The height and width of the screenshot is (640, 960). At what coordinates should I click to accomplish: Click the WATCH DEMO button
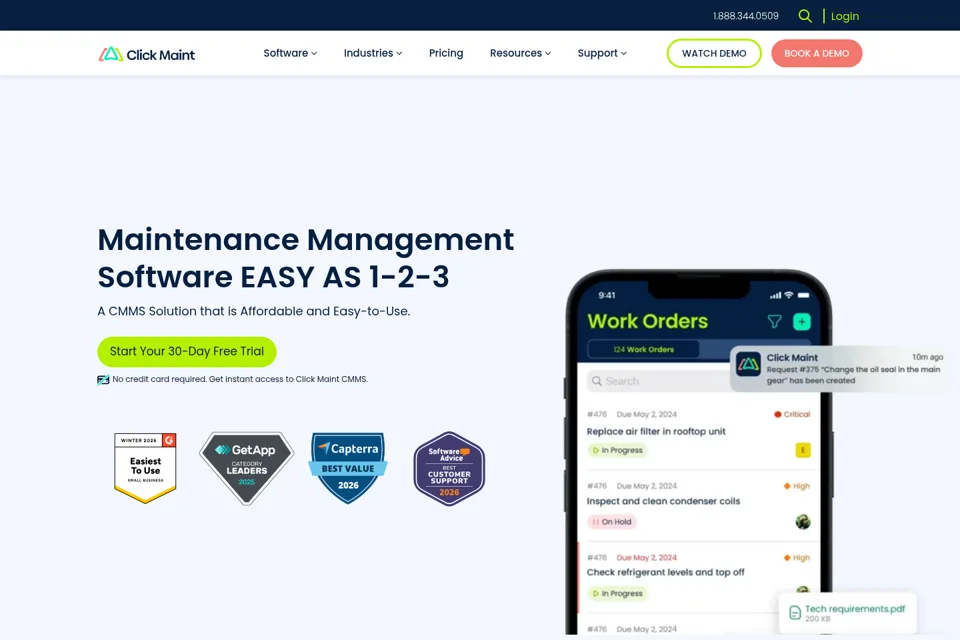point(714,53)
